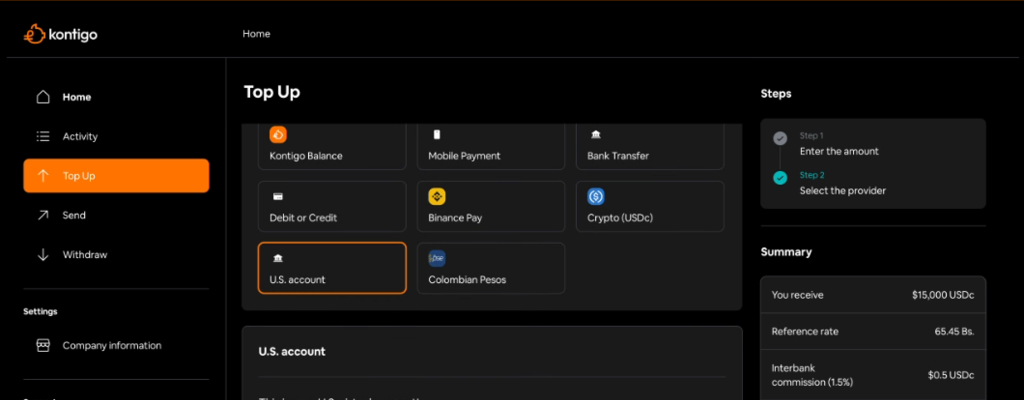Screen dimensions: 1024x400
Task: Click the Debit or Credit card icon
Action: 278,196
